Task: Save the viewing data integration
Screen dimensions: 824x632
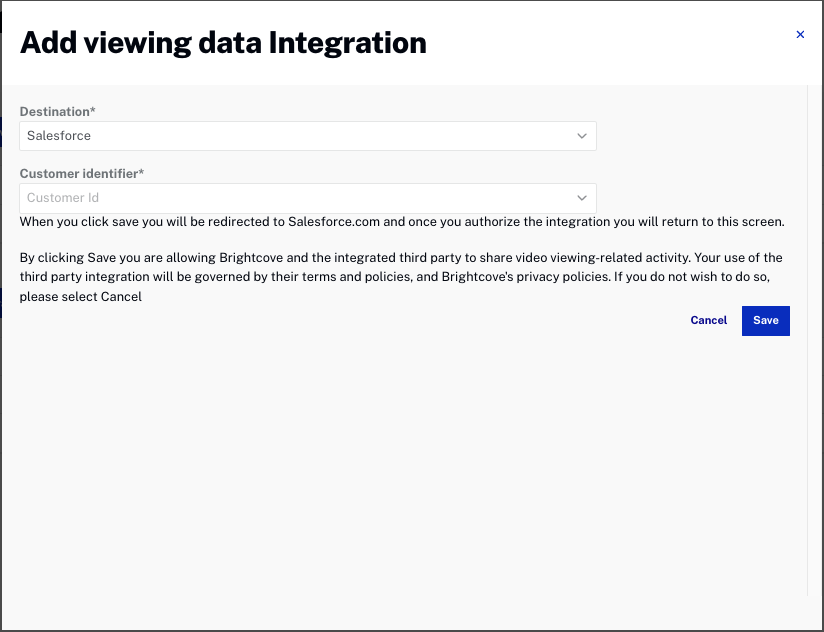Action: 765,320
